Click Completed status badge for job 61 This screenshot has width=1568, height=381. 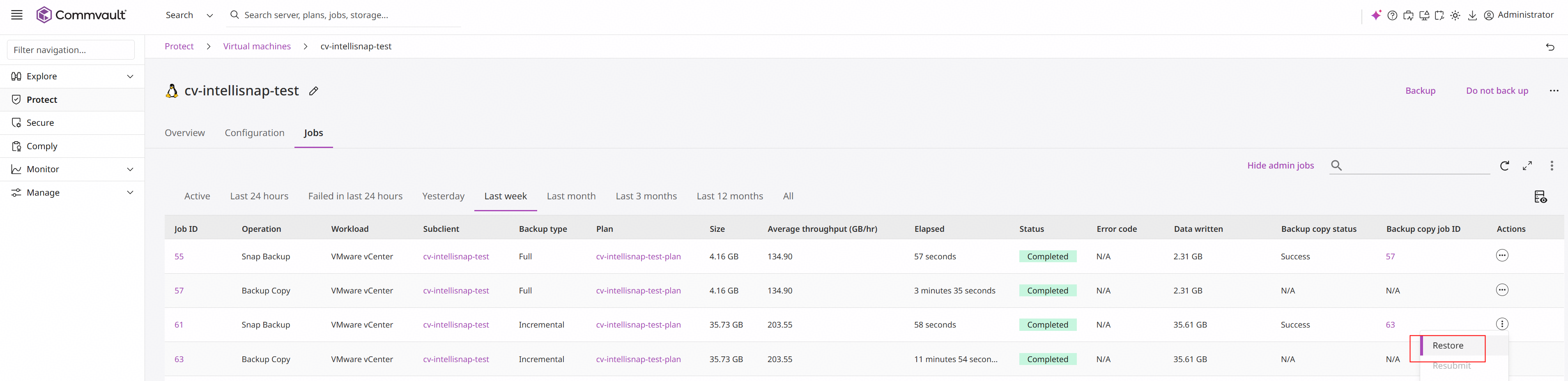pyautogui.click(x=1048, y=325)
